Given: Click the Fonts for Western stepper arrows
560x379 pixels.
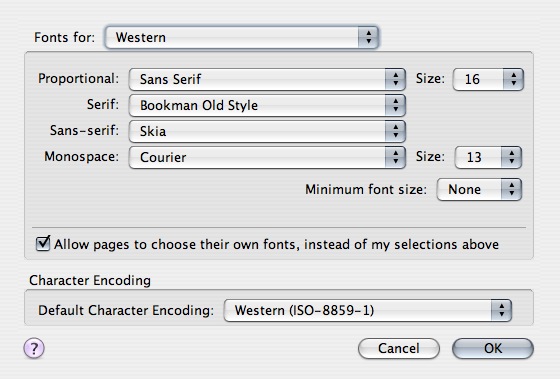Looking at the screenshot, I should tap(368, 37).
